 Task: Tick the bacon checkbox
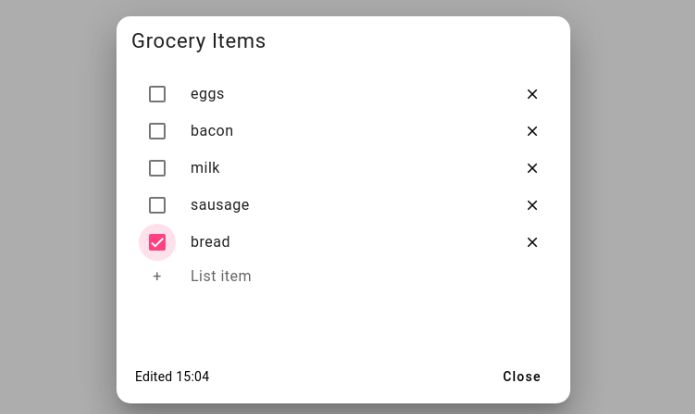(x=157, y=131)
